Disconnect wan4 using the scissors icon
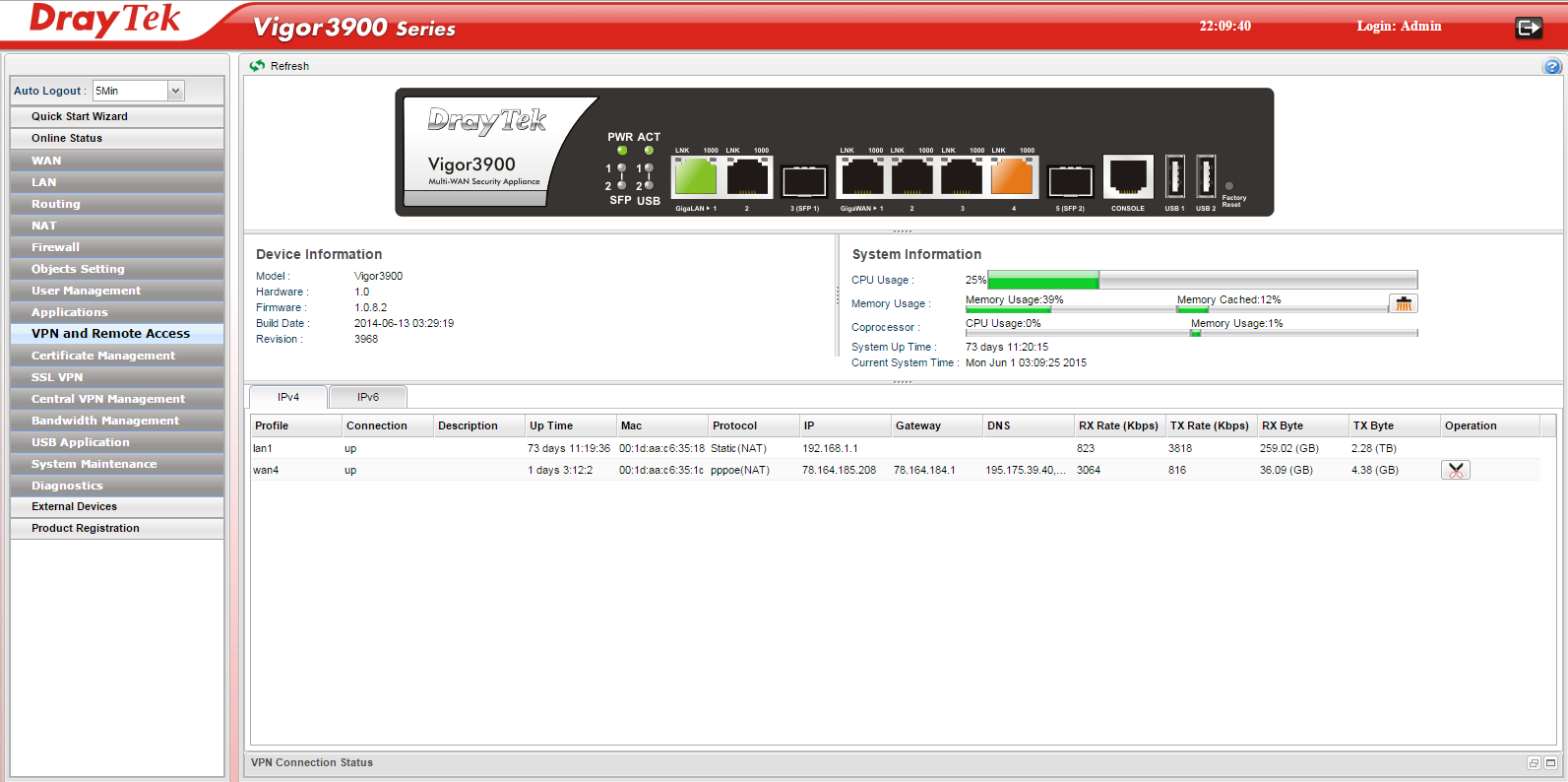The image size is (1568, 782). coord(1455,471)
